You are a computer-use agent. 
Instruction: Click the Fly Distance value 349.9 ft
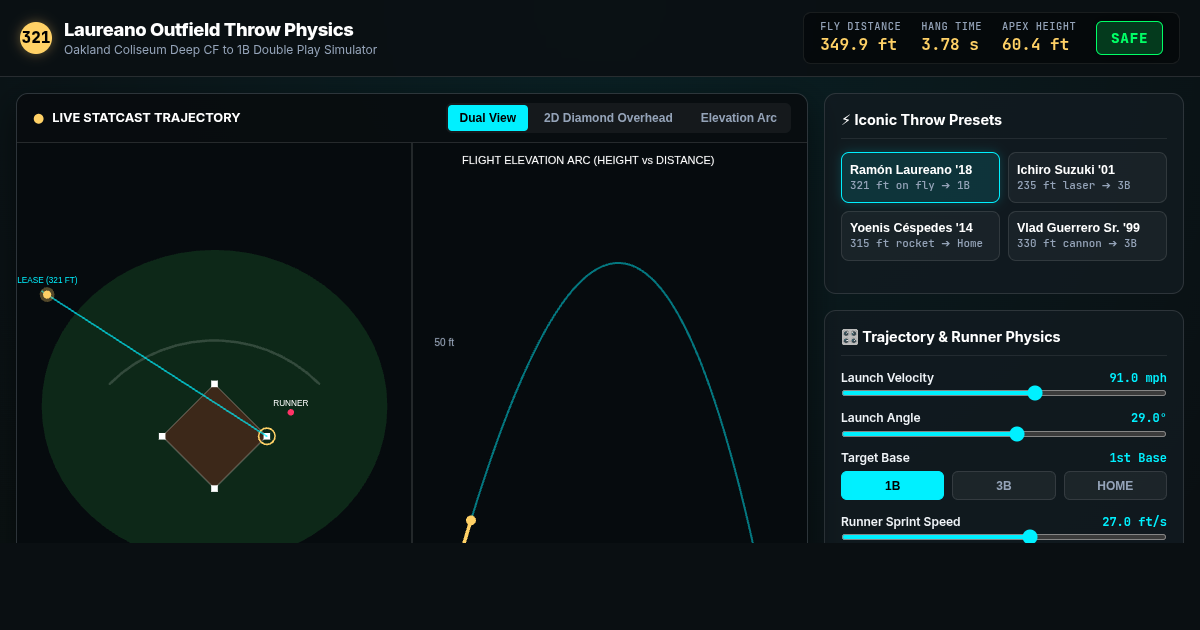pyautogui.click(x=858, y=45)
